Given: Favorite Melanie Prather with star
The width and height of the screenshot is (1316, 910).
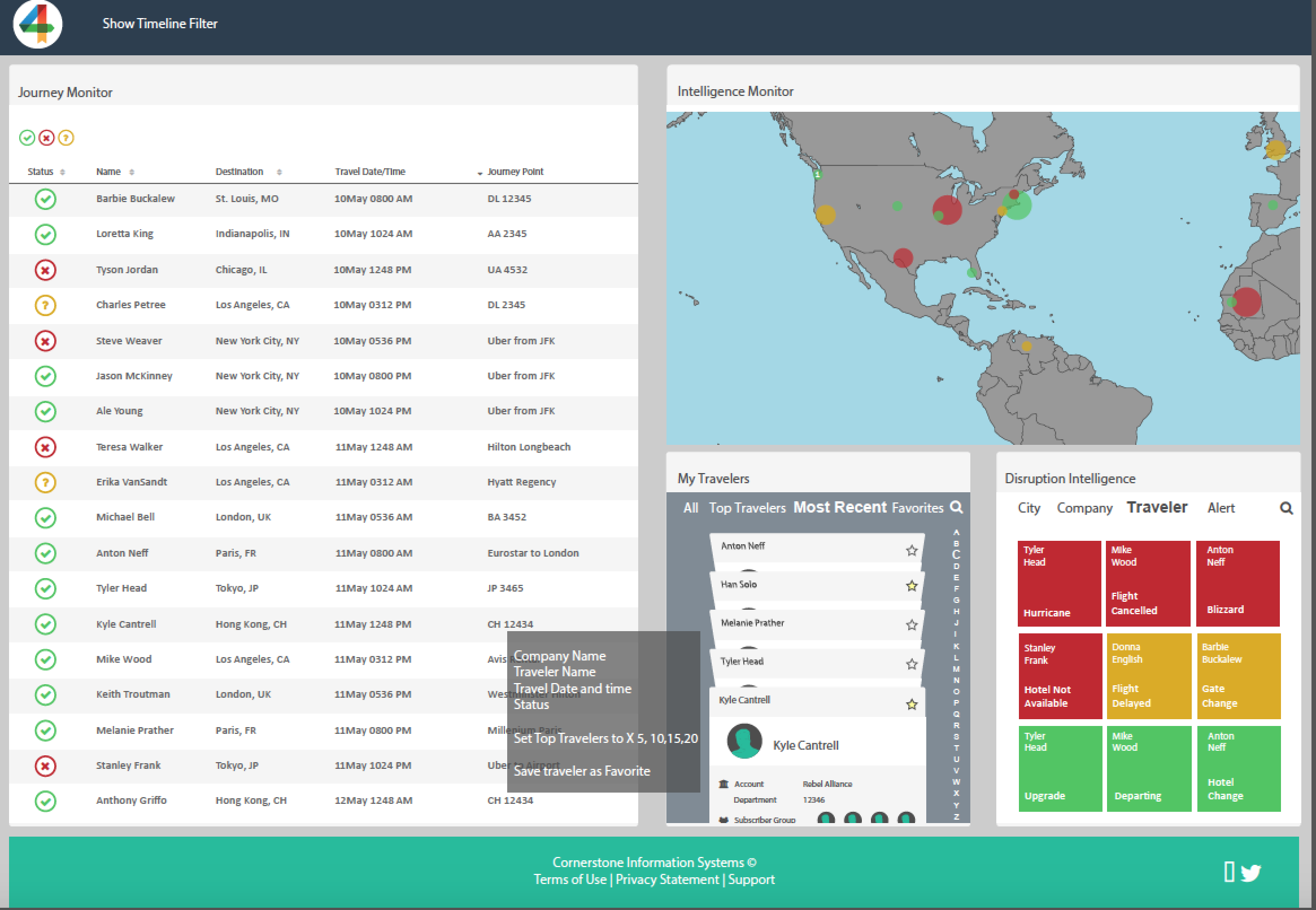Looking at the screenshot, I should coord(912,625).
